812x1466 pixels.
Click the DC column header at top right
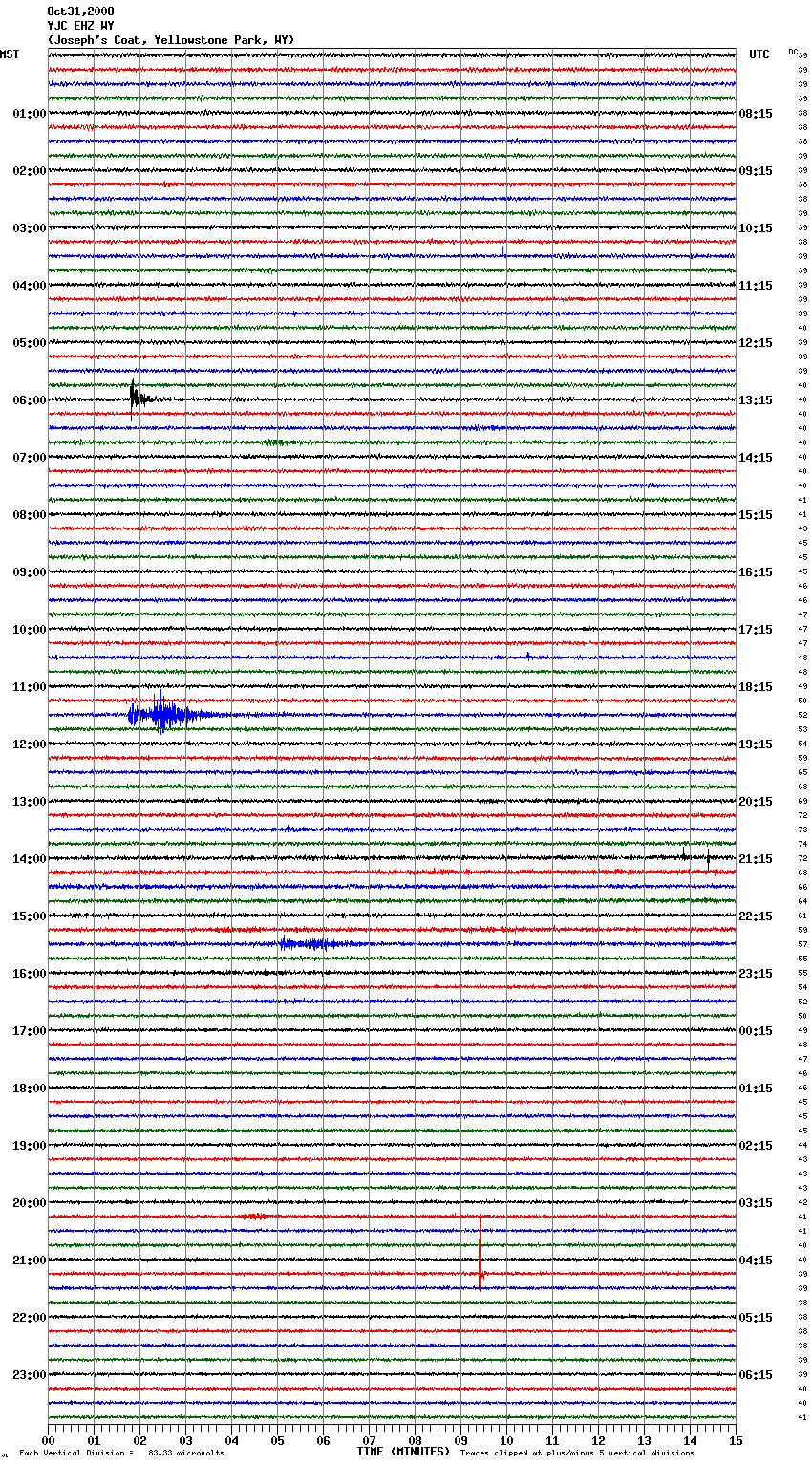coord(793,52)
